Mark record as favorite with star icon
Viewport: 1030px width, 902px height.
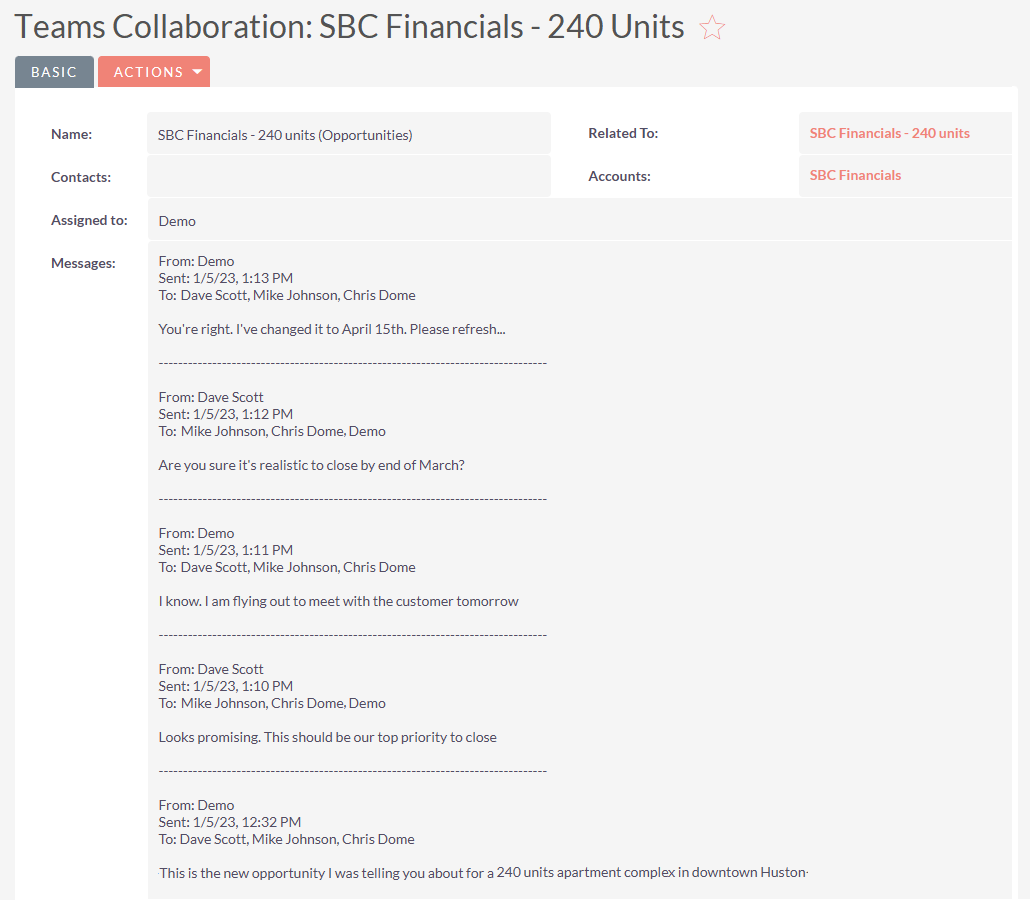click(x=711, y=28)
